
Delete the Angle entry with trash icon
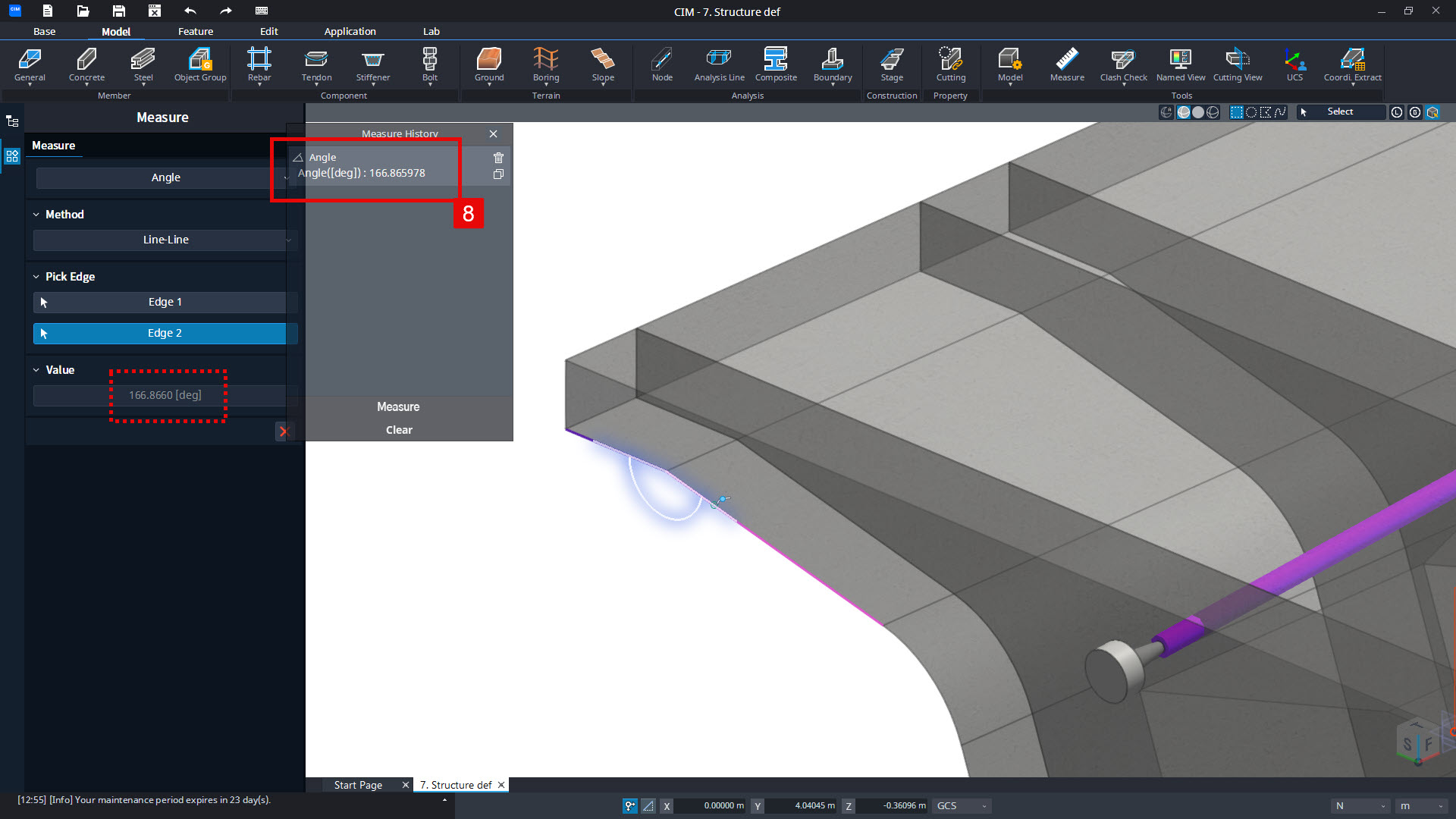[498, 158]
